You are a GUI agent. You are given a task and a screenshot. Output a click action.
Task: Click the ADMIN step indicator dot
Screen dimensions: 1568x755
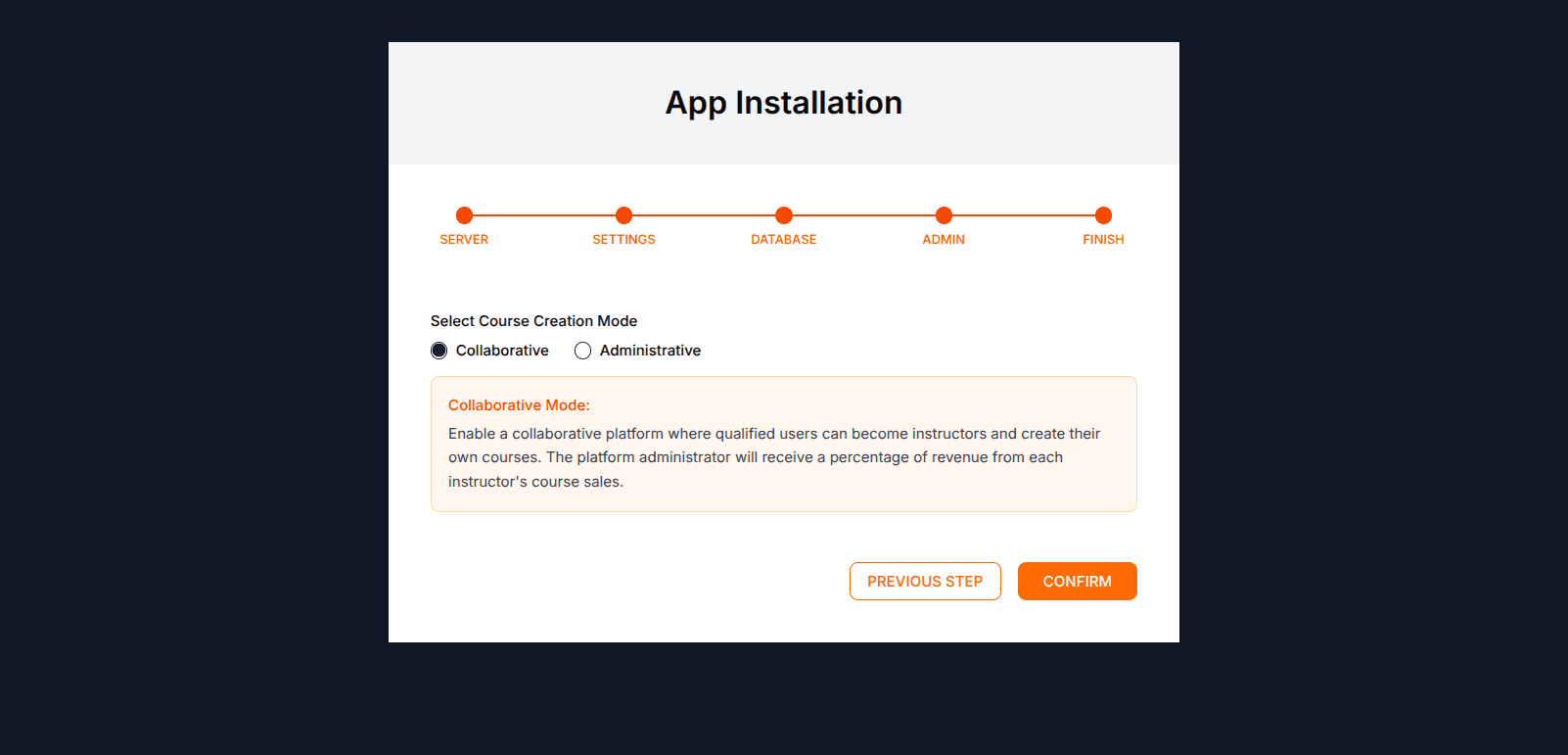pyautogui.click(x=943, y=215)
